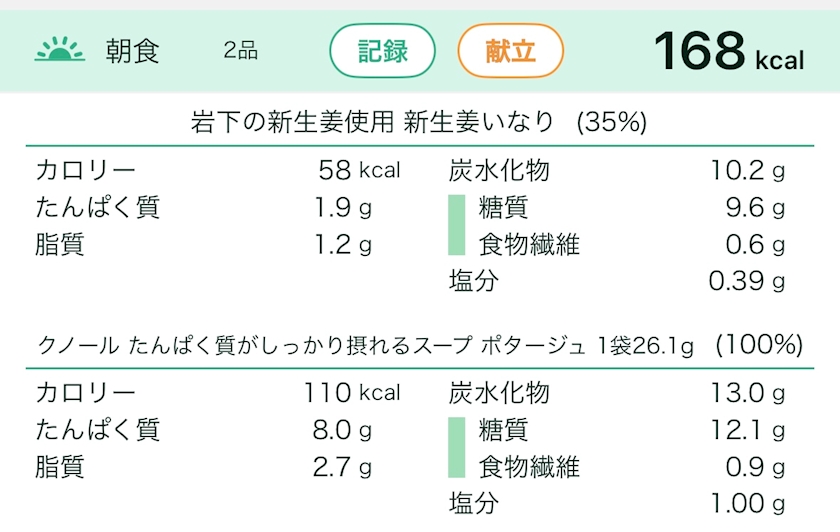Image resolution: width=840 pixels, height=532 pixels.
Task: Select the 8.0 g protein value
Action: [342, 430]
